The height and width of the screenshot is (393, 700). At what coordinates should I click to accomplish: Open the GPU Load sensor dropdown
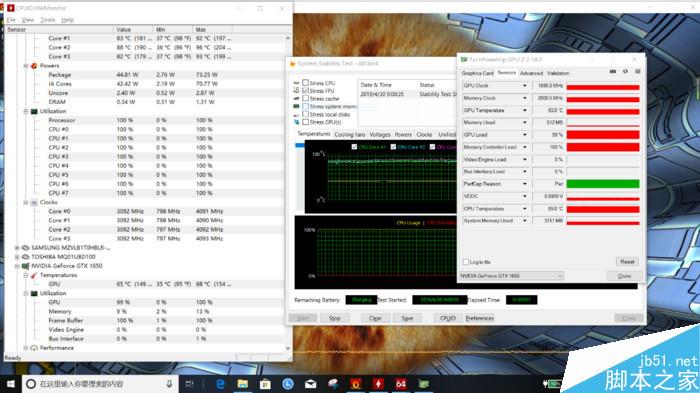point(525,135)
